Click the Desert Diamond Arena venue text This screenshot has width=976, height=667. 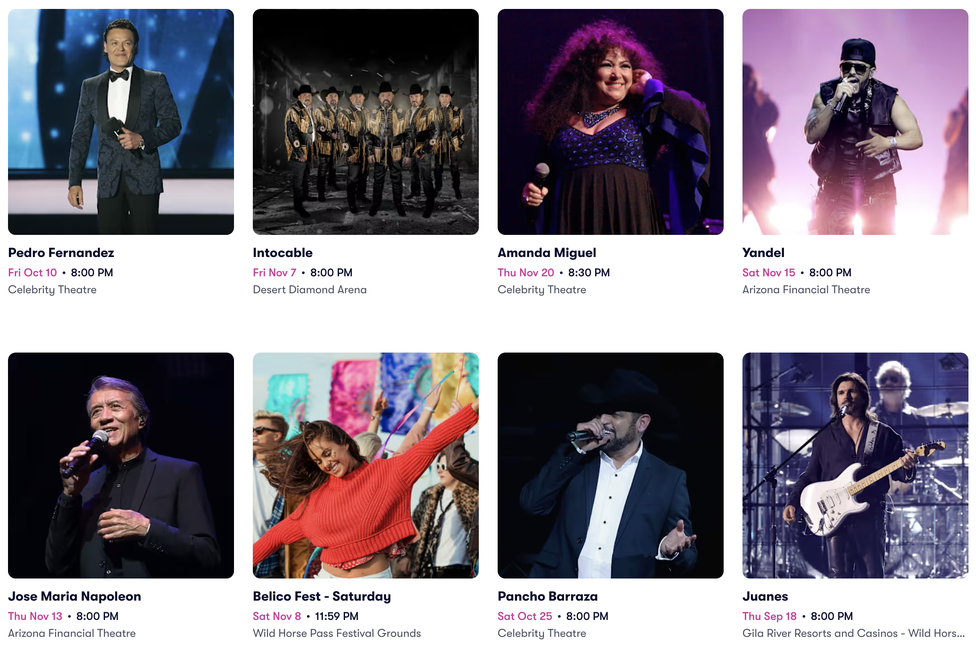coord(309,289)
